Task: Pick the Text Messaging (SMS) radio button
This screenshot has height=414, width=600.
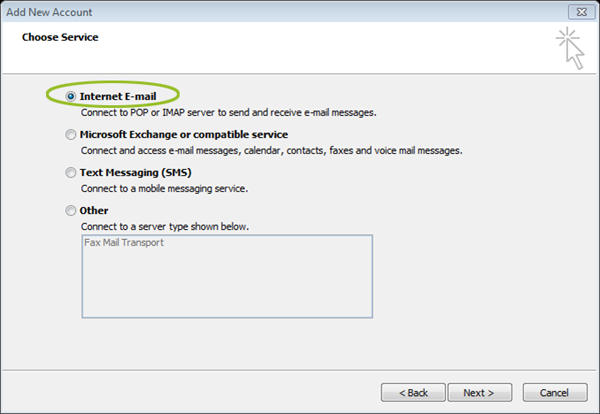Action: pos(70,173)
